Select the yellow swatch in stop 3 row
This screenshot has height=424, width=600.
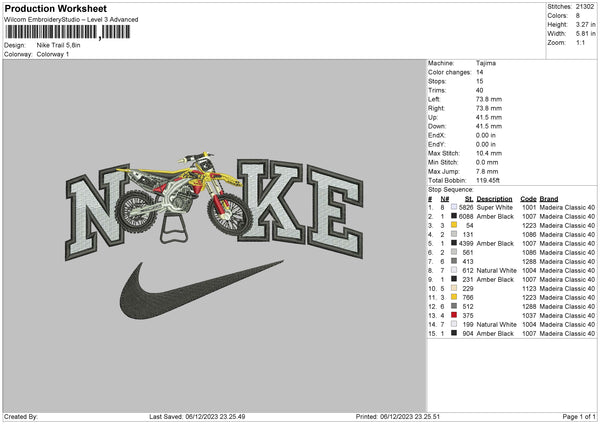[x=454, y=225]
